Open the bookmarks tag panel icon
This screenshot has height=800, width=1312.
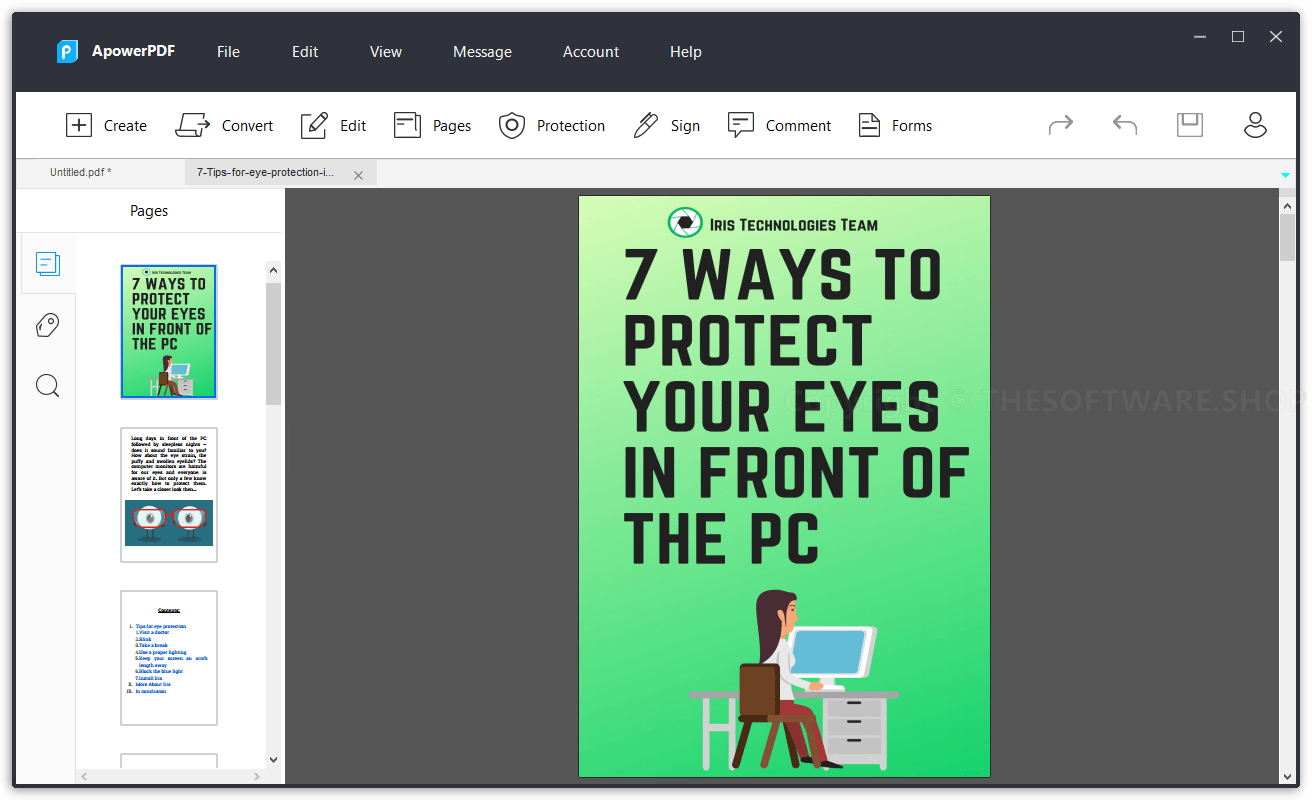(x=48, y=325)
